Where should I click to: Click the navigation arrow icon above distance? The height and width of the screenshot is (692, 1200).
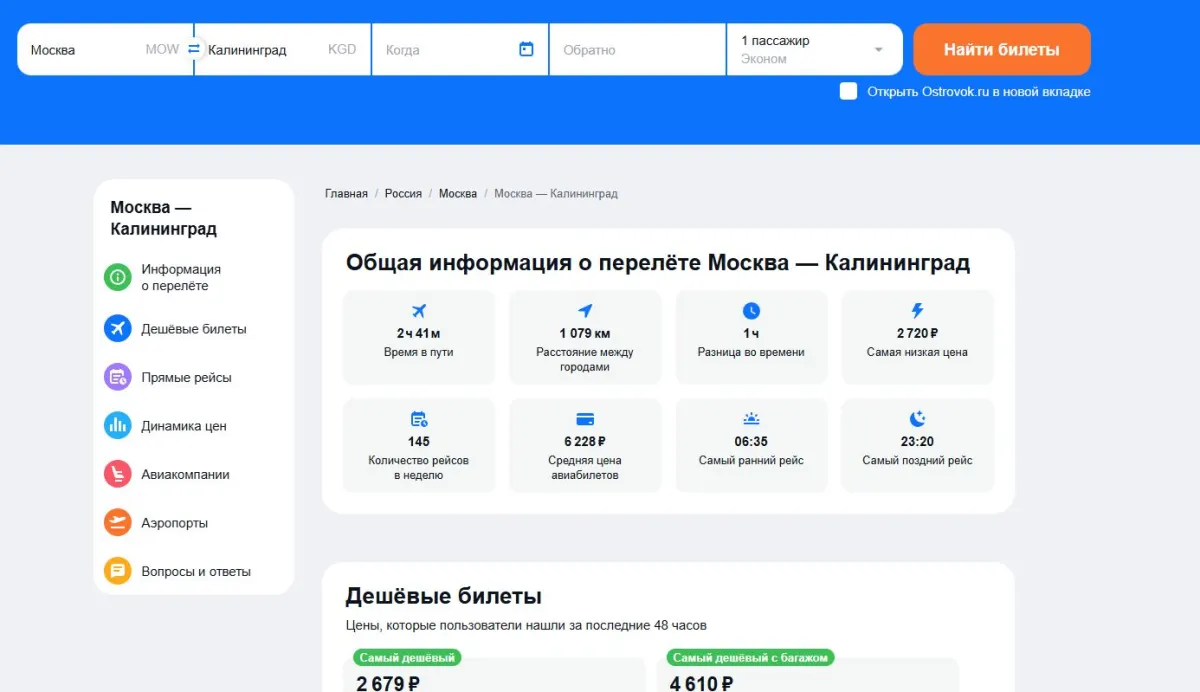[585, 311]
